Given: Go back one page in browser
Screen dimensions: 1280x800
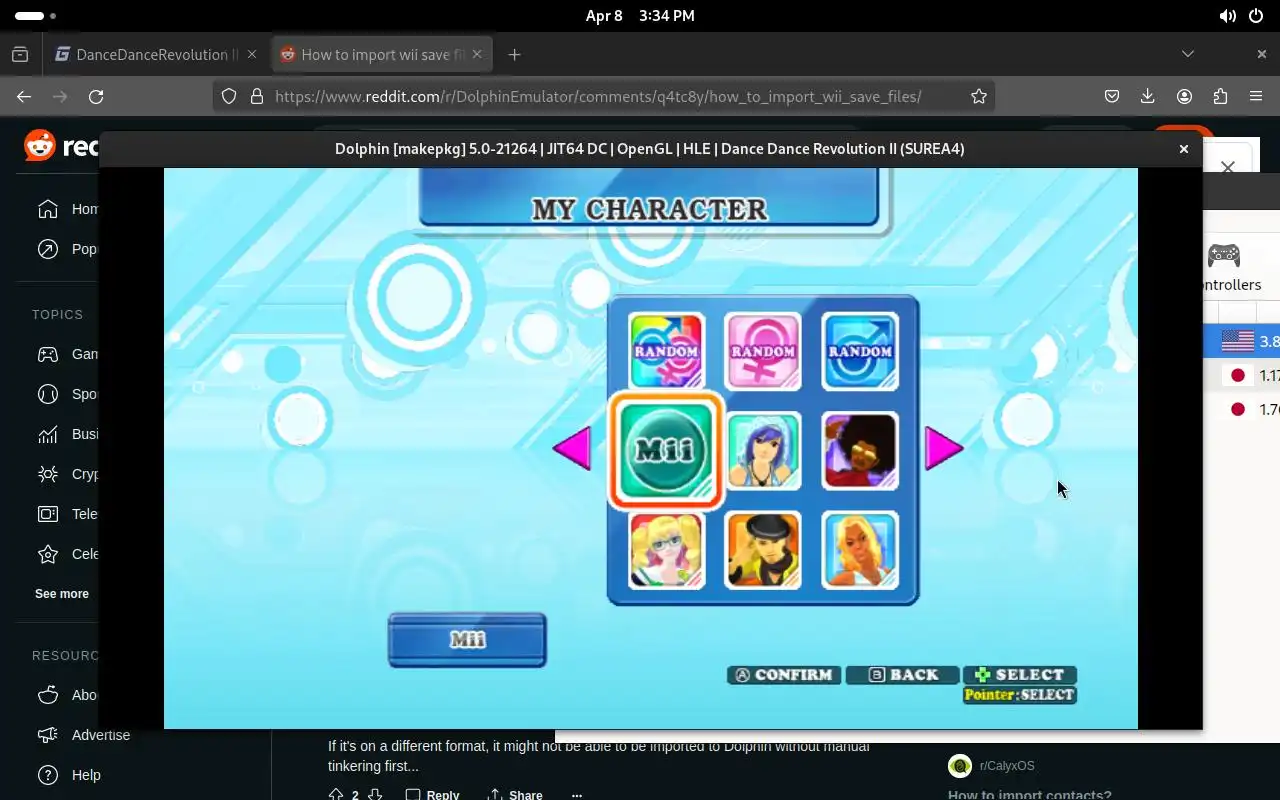Looking at the screenshot, I should 24,96.
